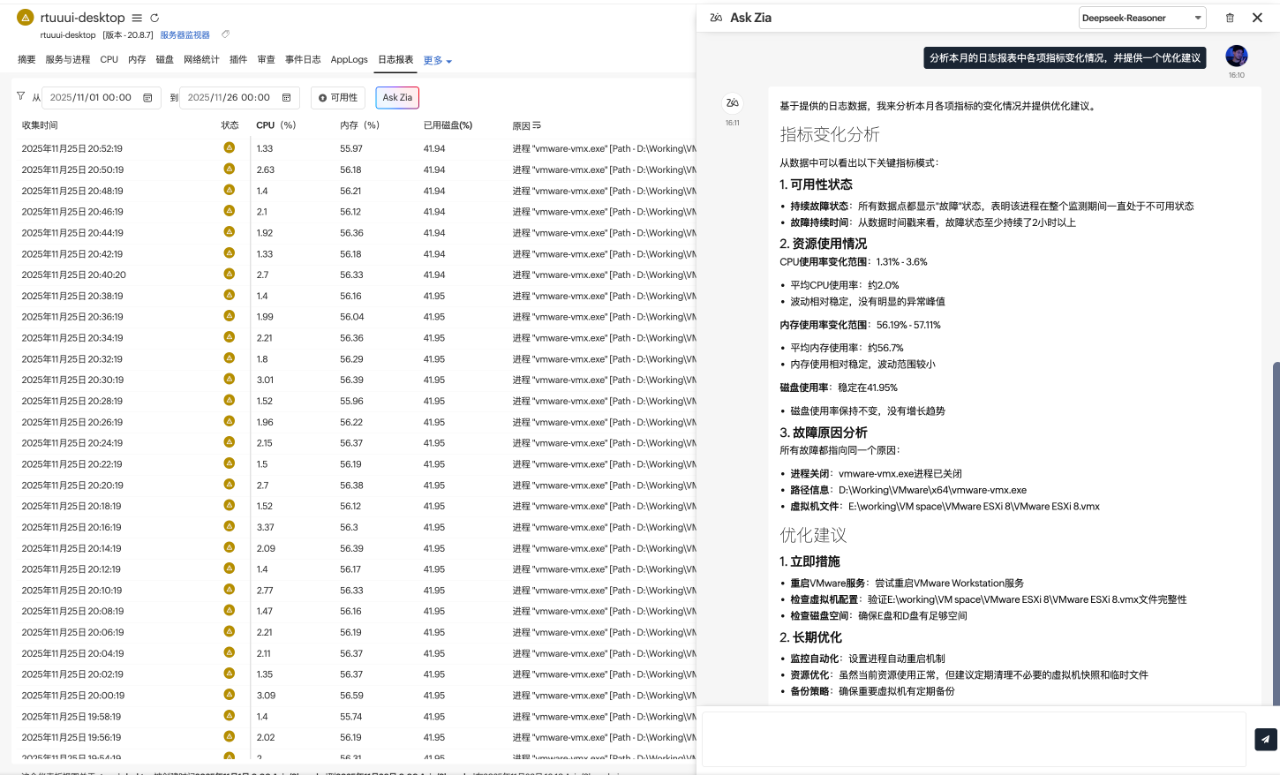The width and height of the screenshot is (1280, 775).
Task: Click the filter funnel icon
Action: click(21, 97)
